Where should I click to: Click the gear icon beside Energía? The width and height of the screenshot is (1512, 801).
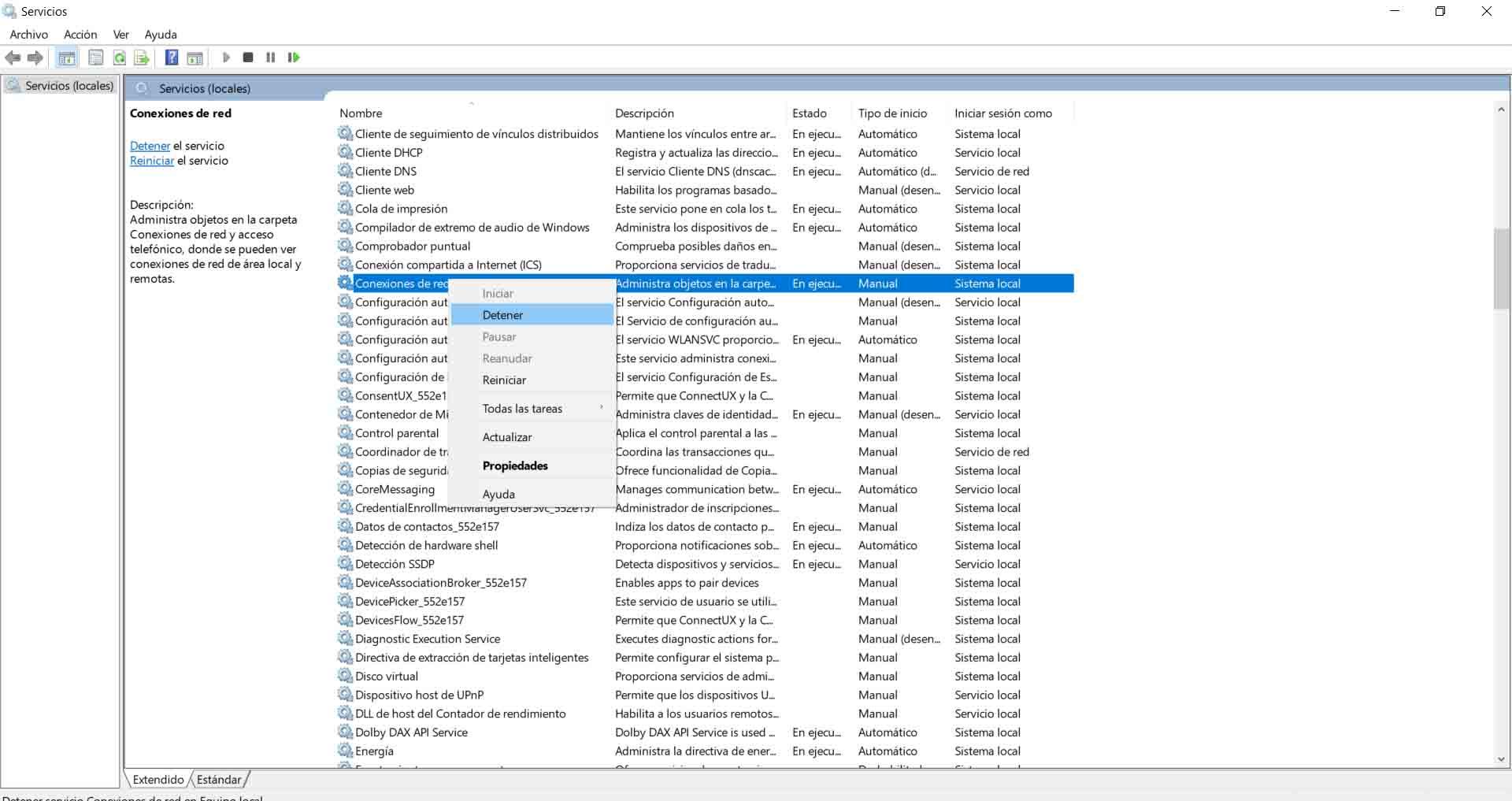coord(345,751)
